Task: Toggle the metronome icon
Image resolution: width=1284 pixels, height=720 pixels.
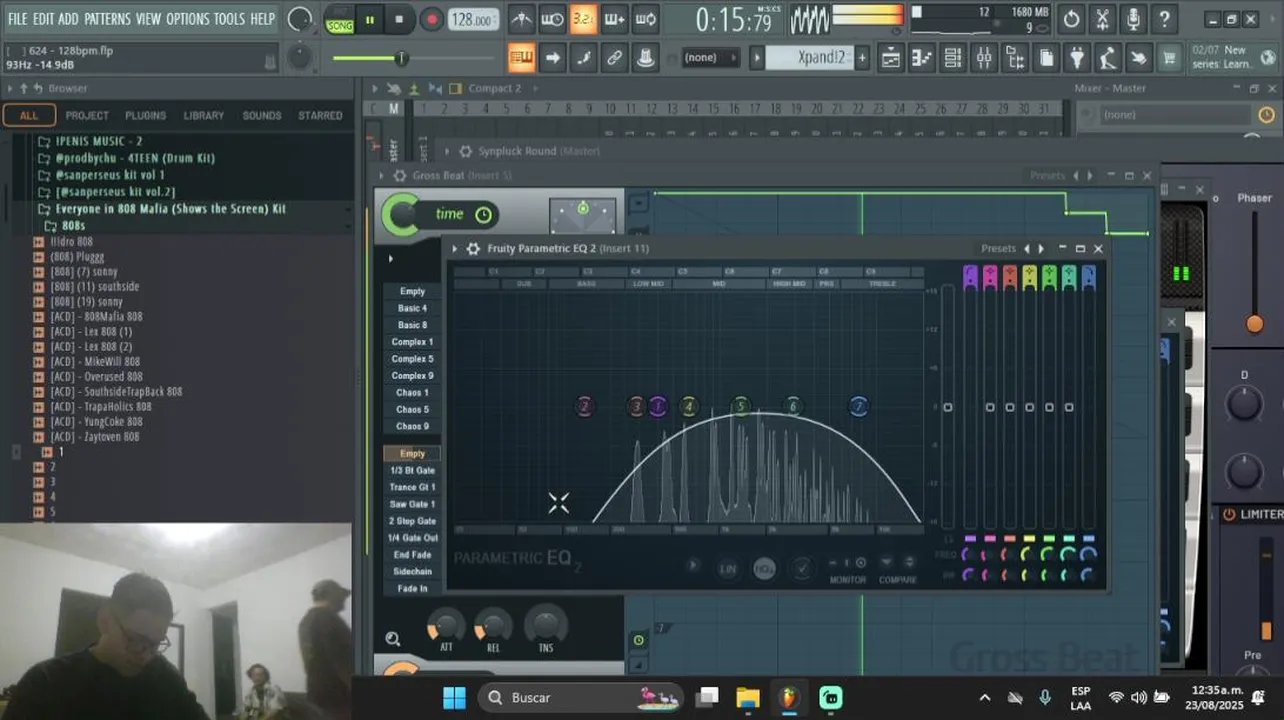Action: [x=521, y=19]
